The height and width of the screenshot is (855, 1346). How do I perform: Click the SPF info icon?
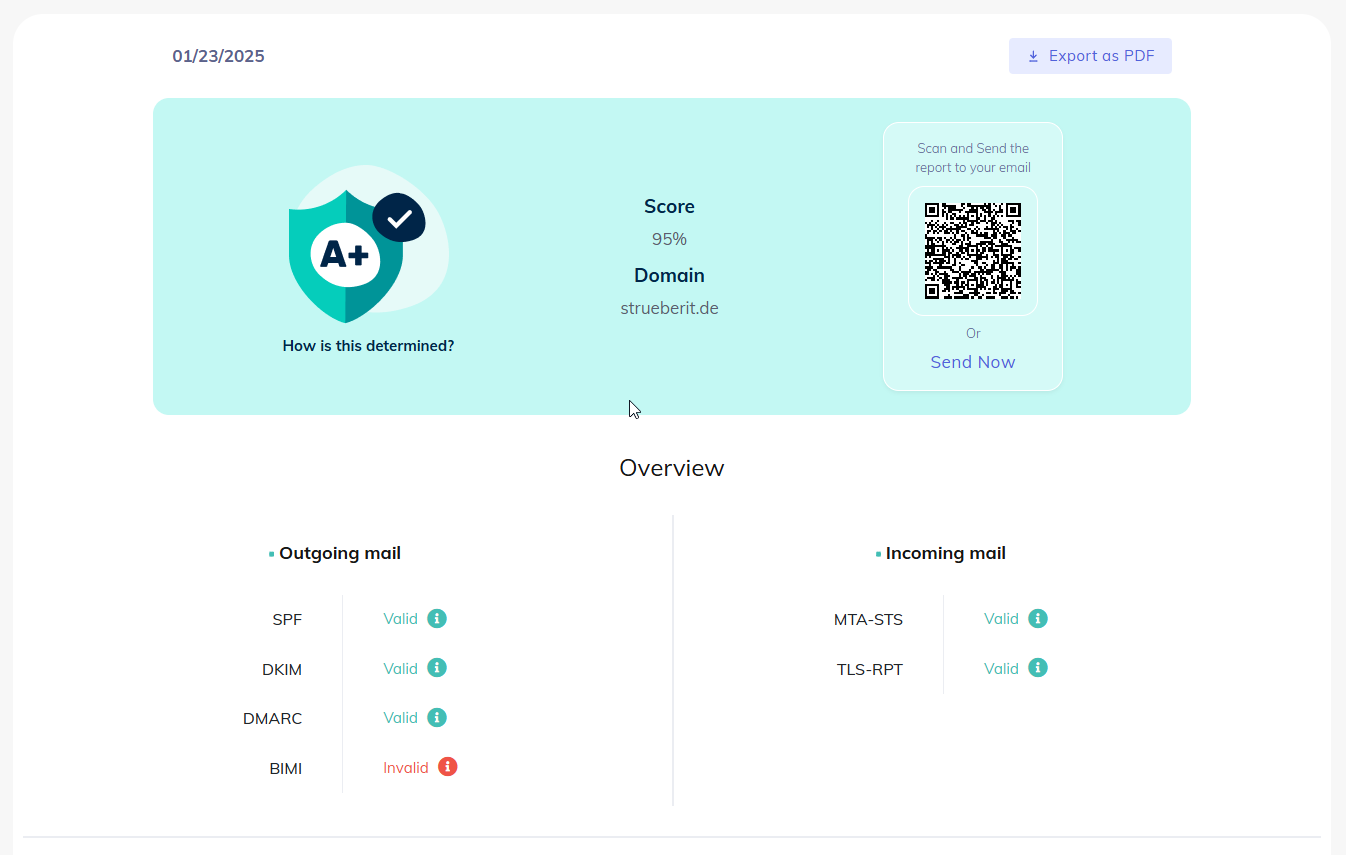tap(437, 618)
